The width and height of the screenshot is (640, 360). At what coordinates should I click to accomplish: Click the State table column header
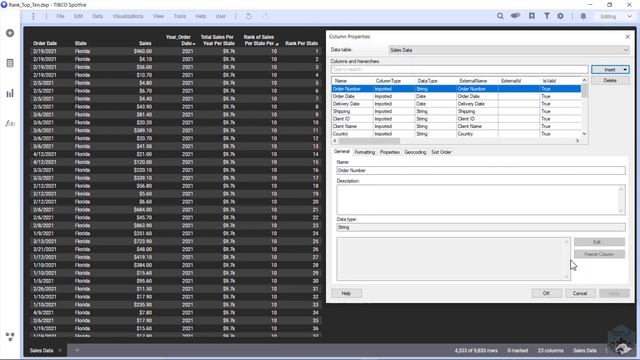coord(81,43)
